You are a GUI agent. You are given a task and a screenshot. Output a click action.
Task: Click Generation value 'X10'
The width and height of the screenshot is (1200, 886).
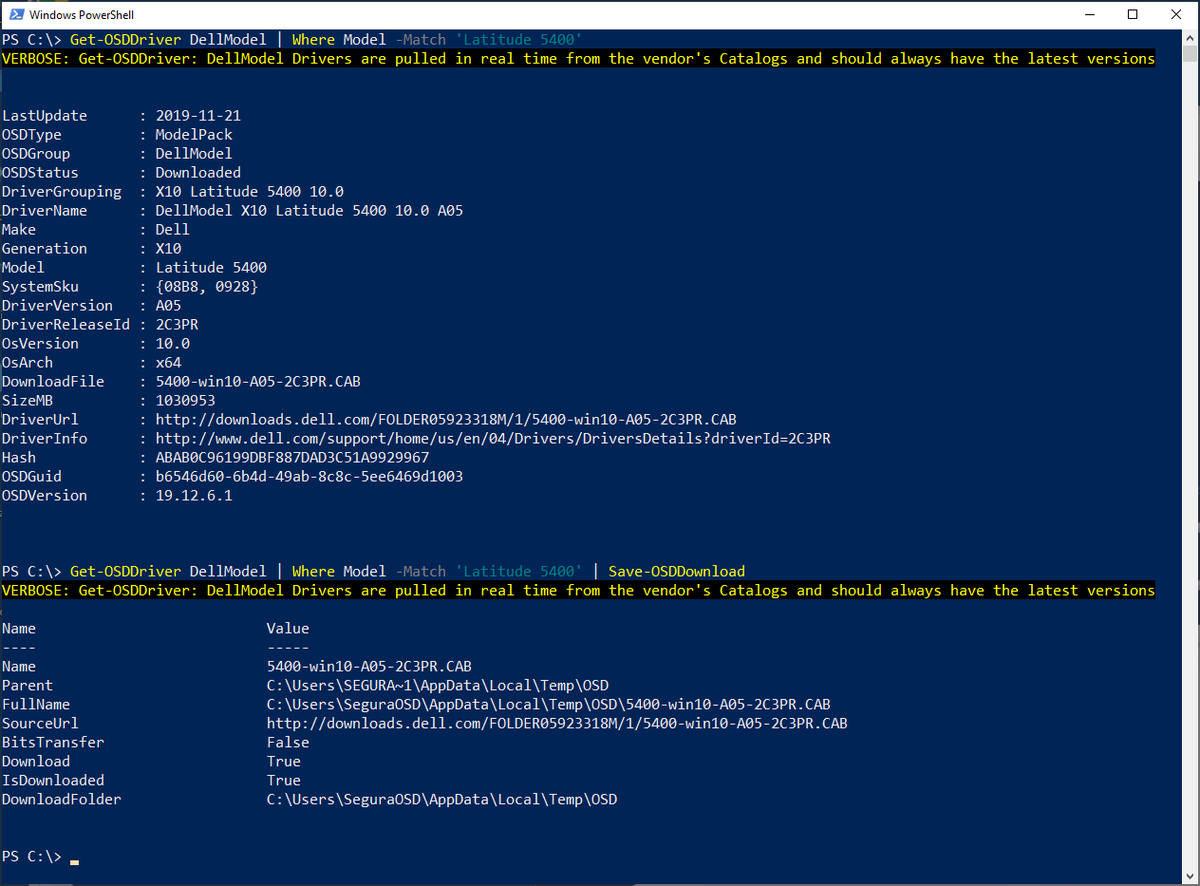[168, 248]
